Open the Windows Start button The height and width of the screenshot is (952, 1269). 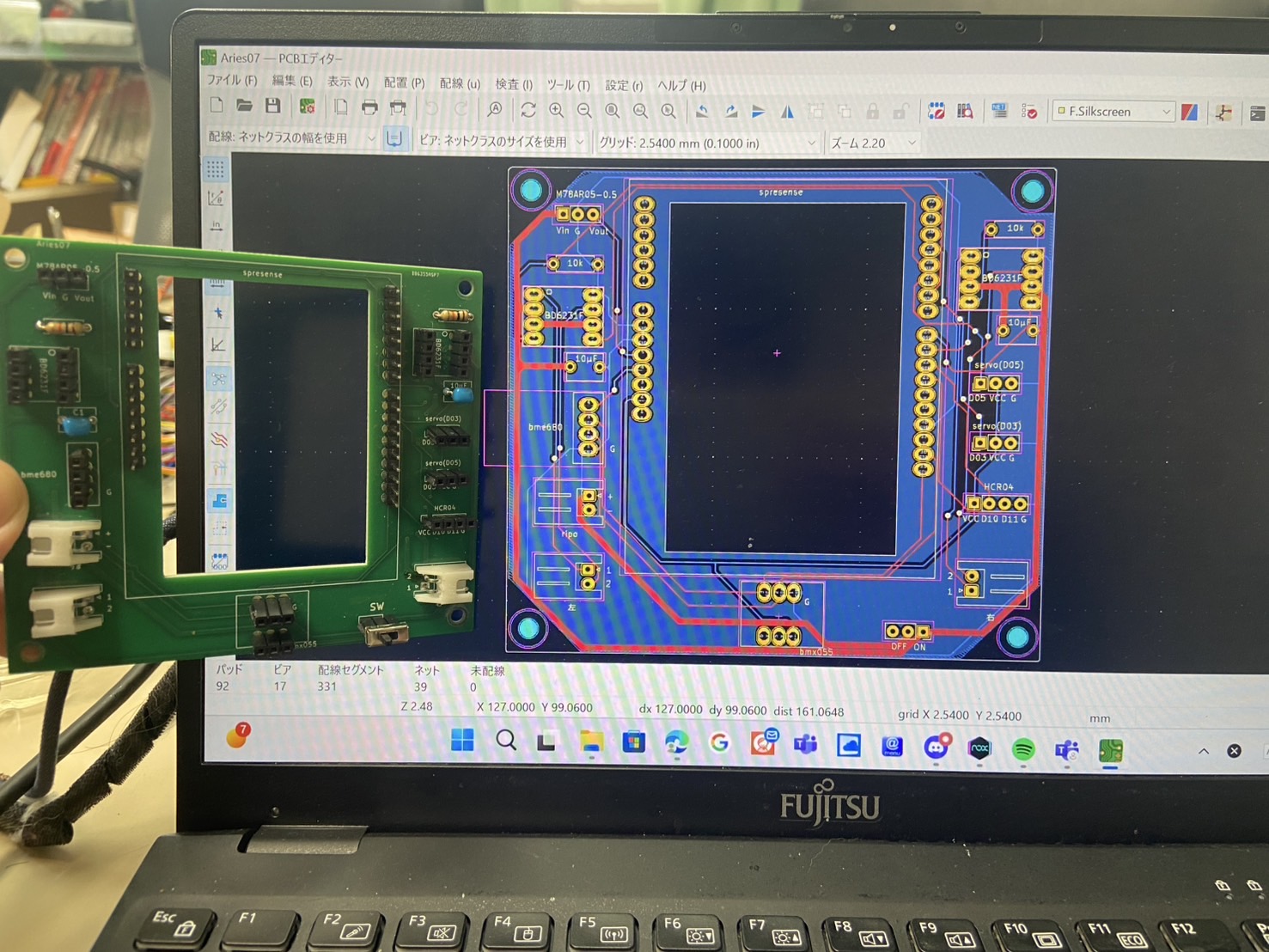click(x=462, y=740)
